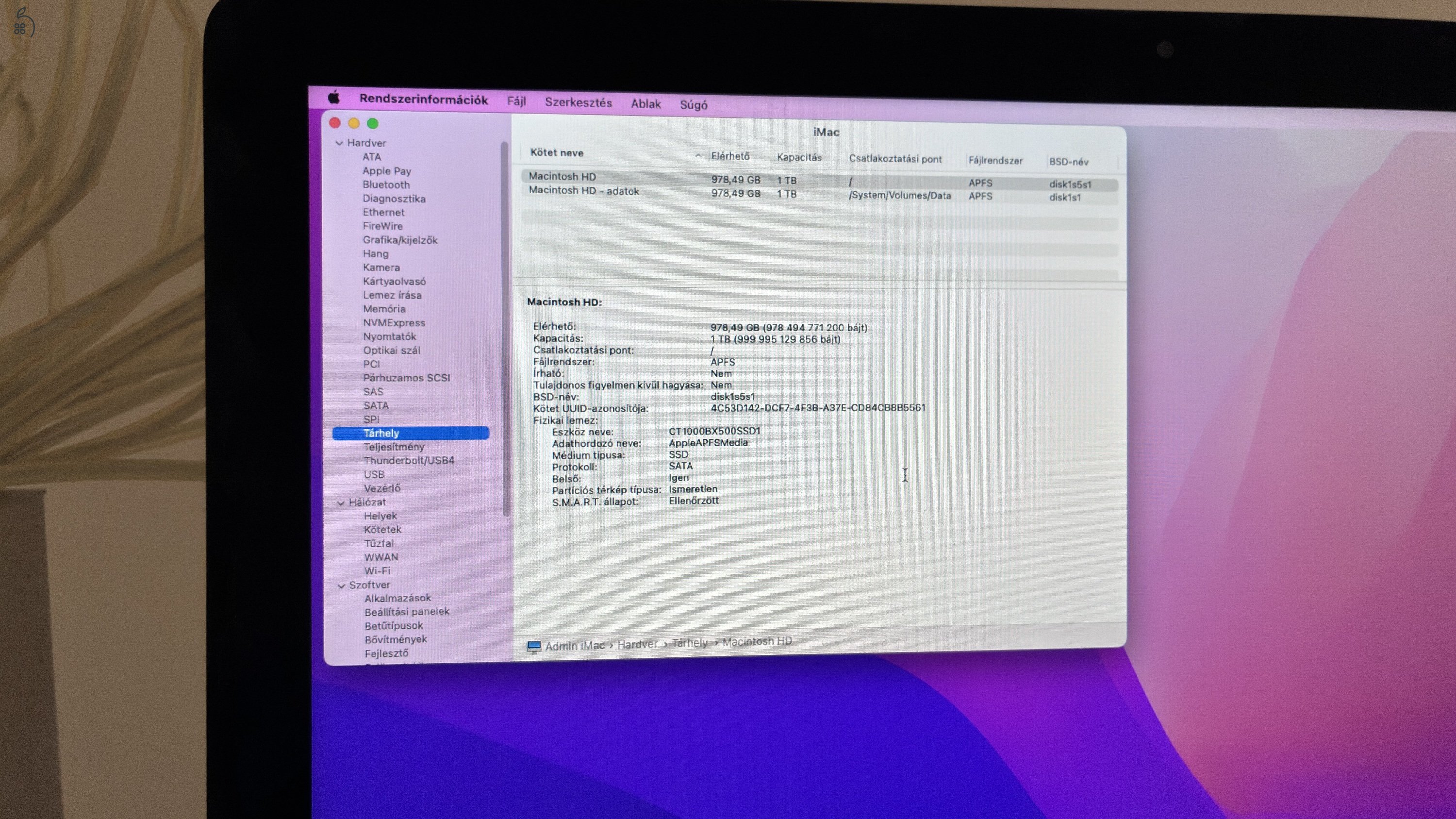Select Thunderbolt/USB4 in the sidebar
Screen dimensions: 1456x819
(x=409, y=461)
